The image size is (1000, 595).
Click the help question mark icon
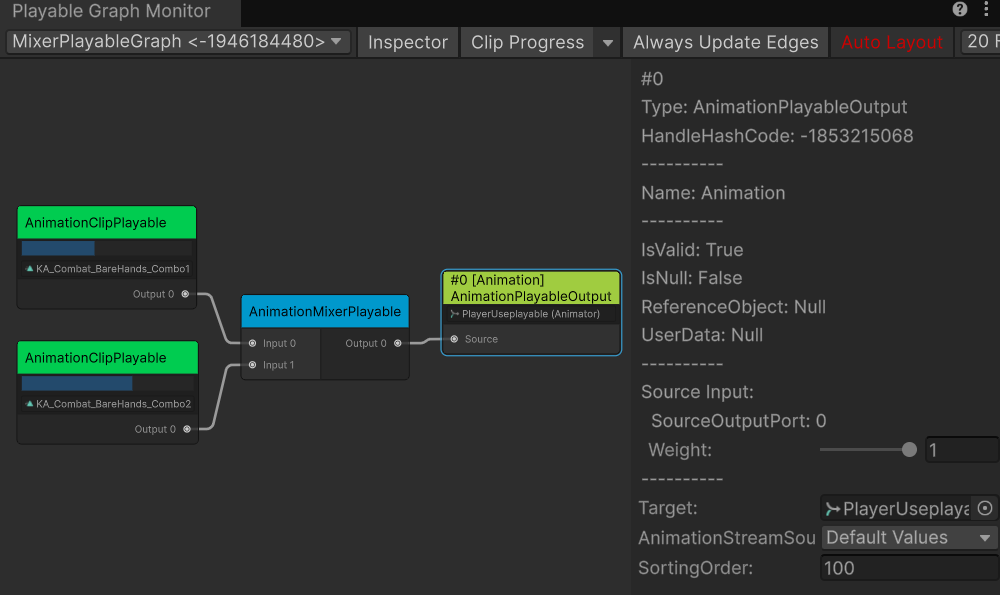coord(960,10)
